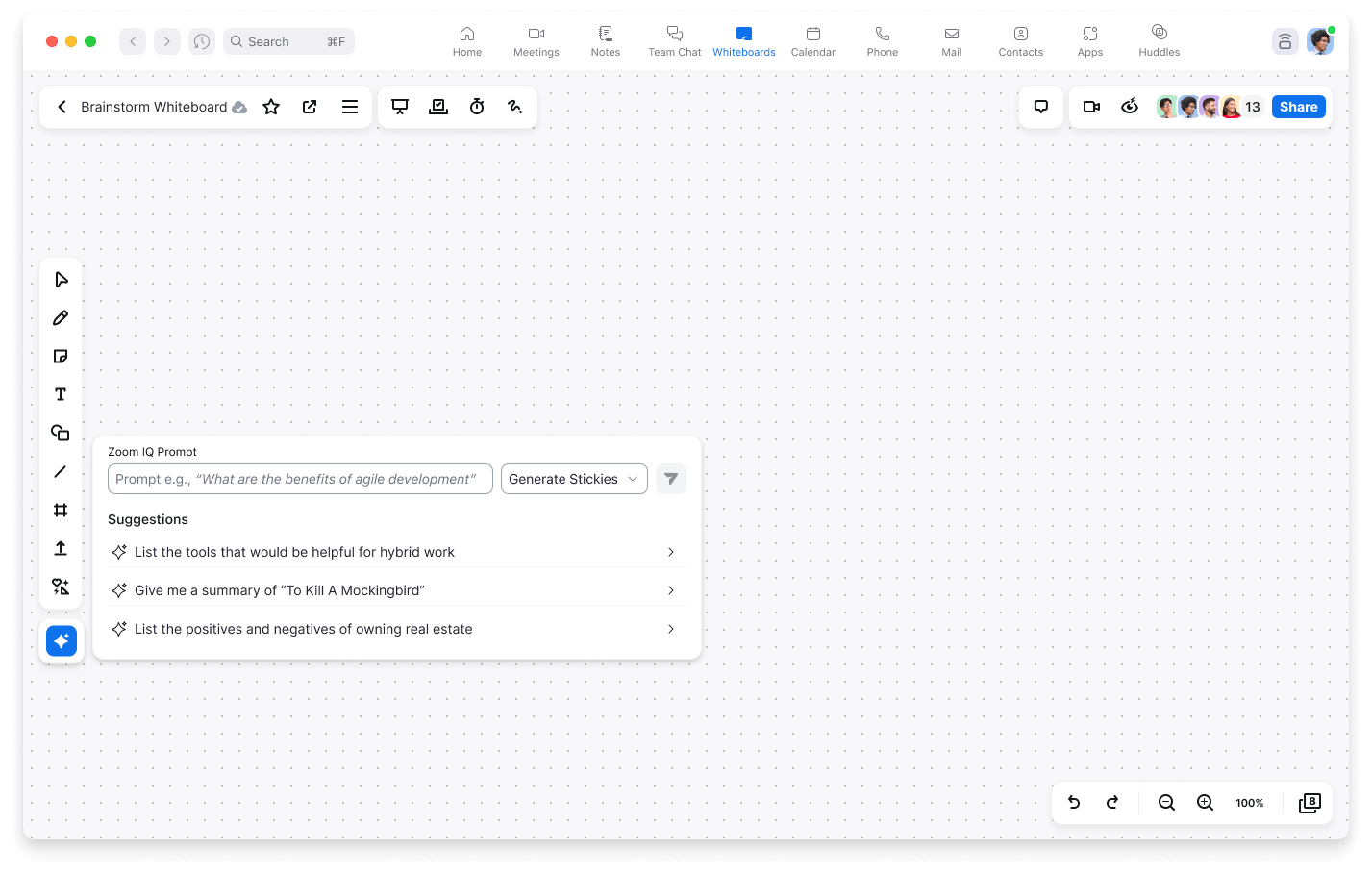
Task: Click the blue Share button
Action: coord(1298,107)
